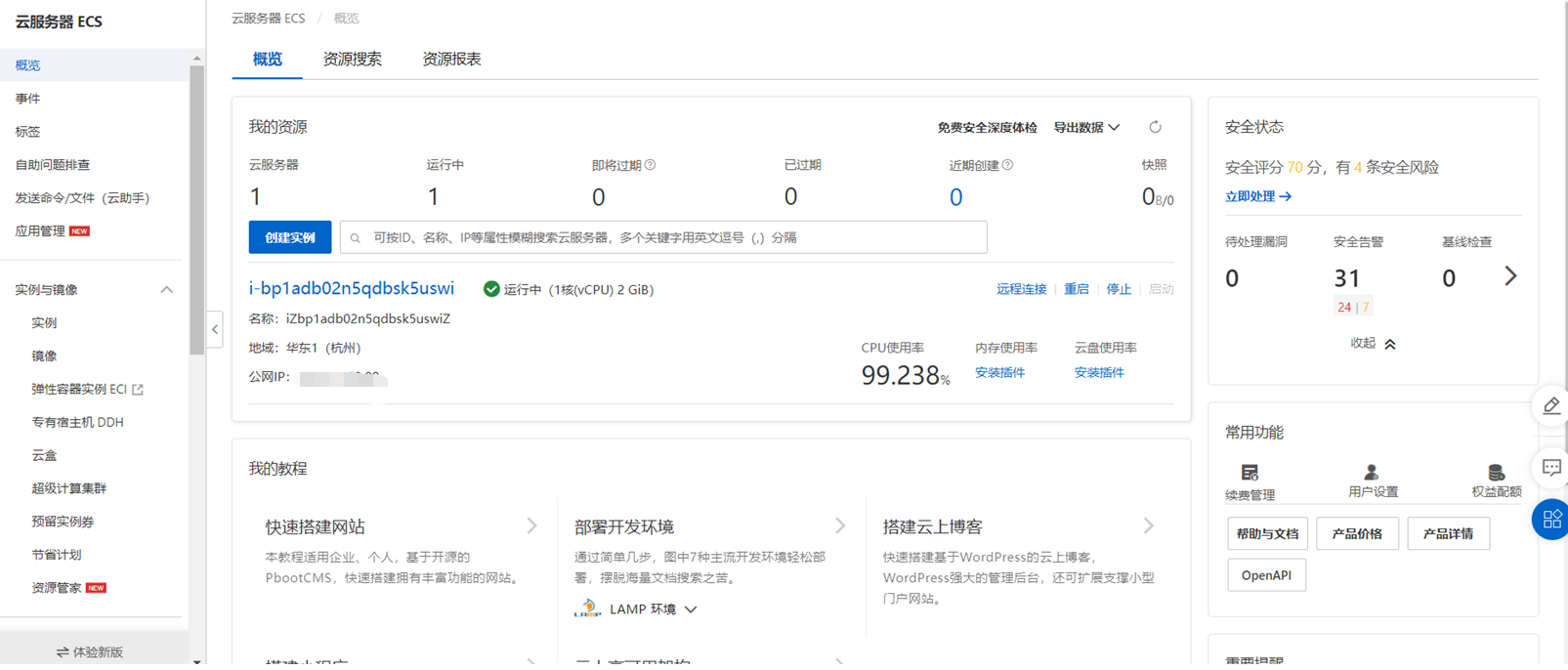Viewport: 1568px width, 670px height.
Task: Click the right chevron in 安全状态 panel
Action: coord(1510,276)
